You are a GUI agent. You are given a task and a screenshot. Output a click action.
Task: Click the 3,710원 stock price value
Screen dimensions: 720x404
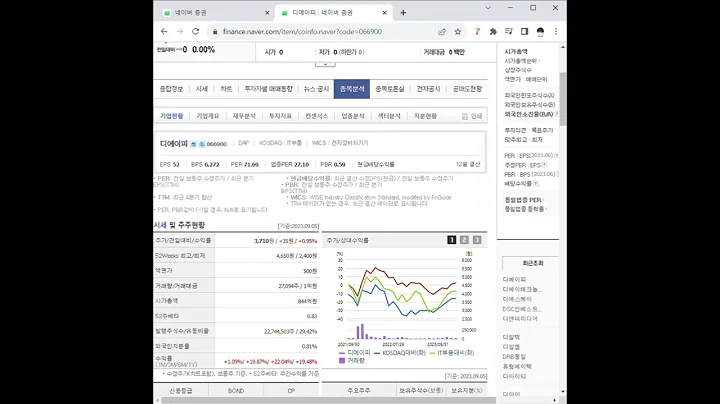point(264,241)
